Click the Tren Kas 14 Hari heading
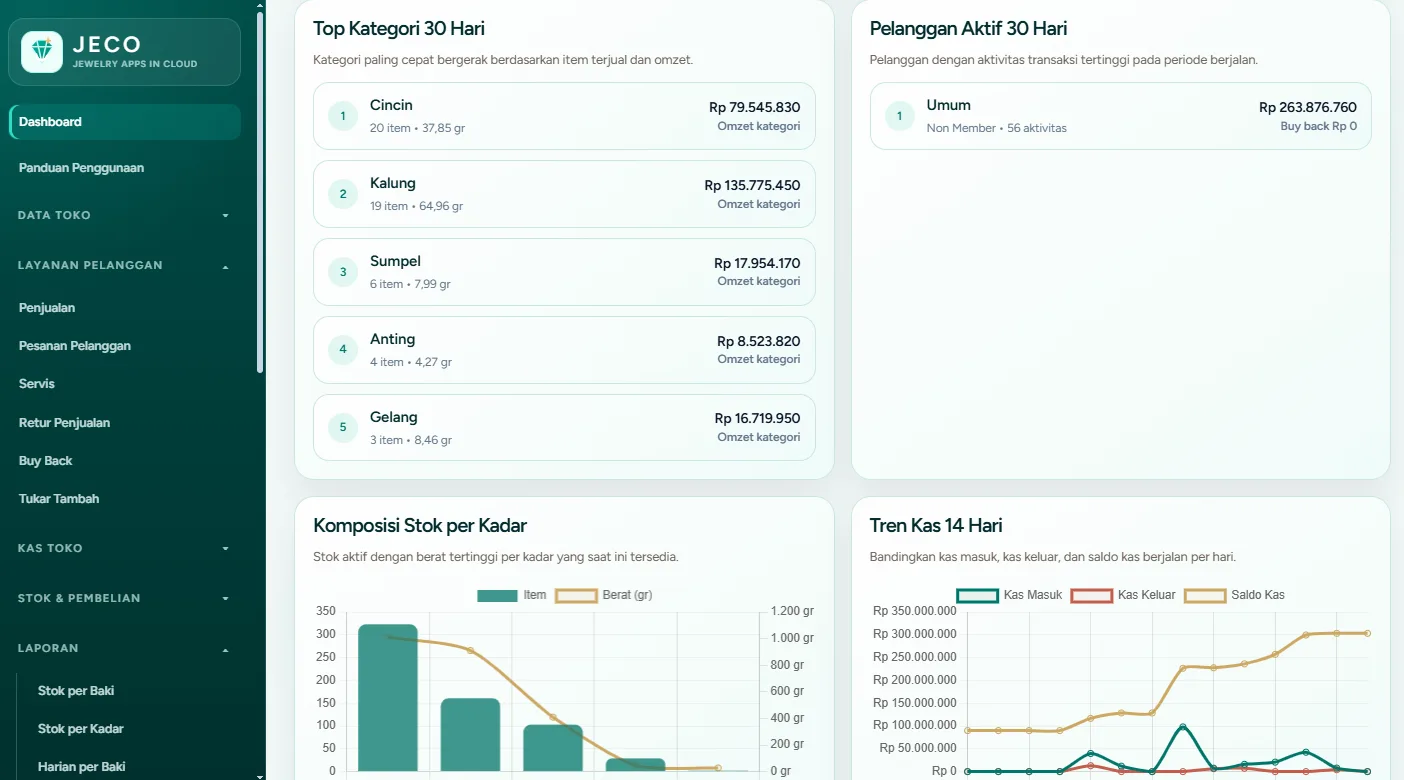 point(936,526)
